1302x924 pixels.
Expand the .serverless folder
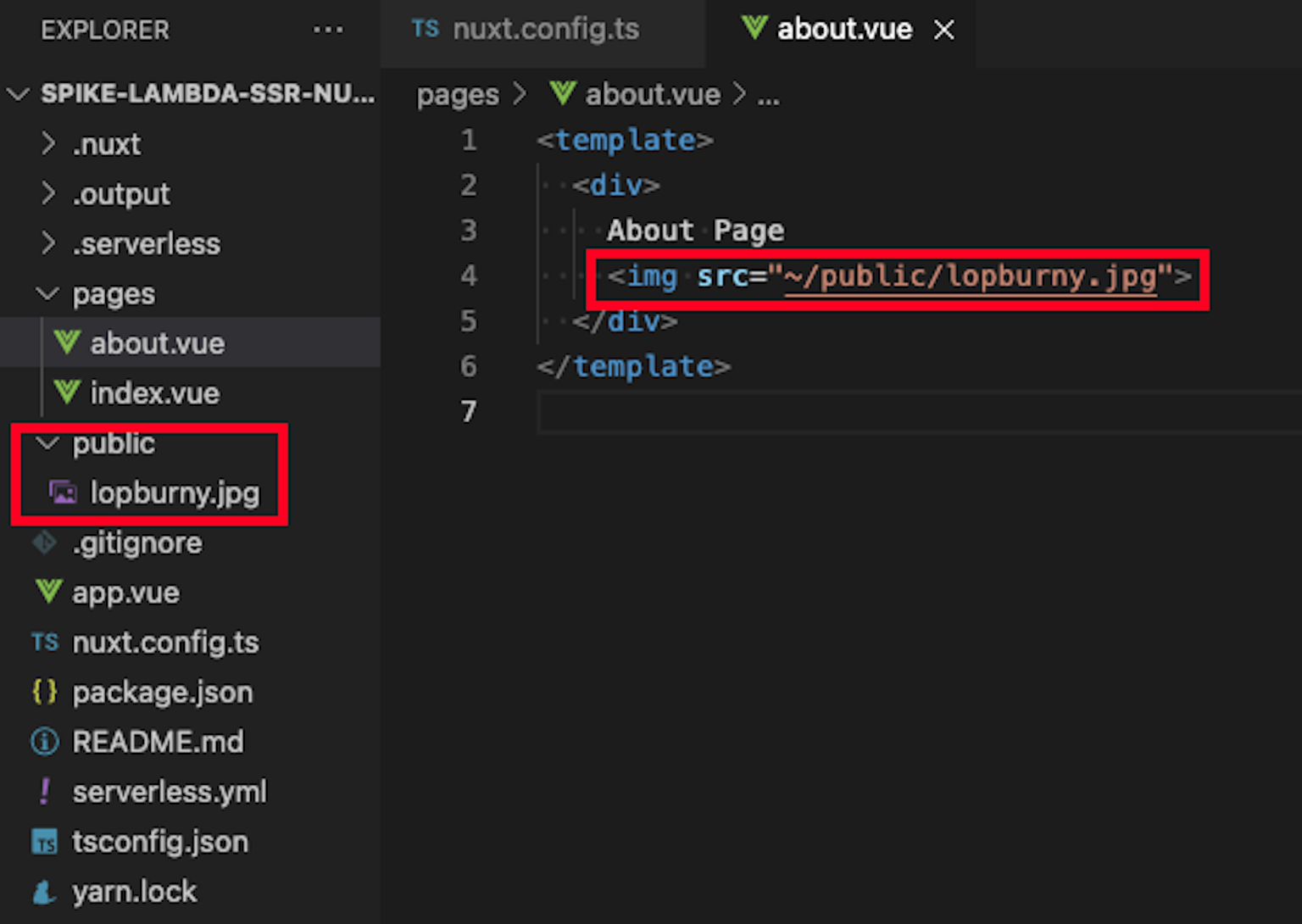pos(48,243)
